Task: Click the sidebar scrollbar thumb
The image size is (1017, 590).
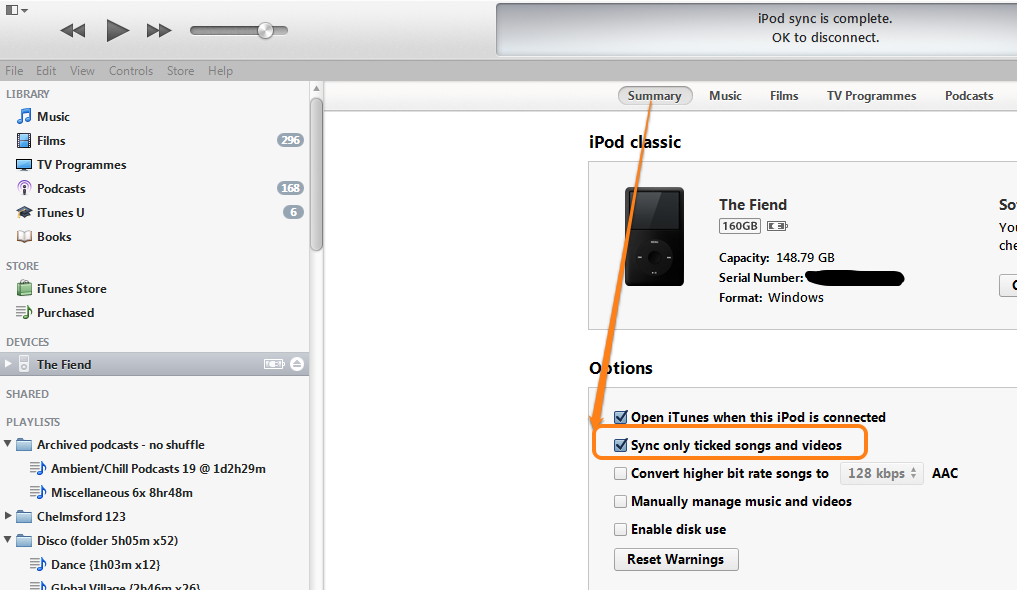Action: click(x=317, y=174)
